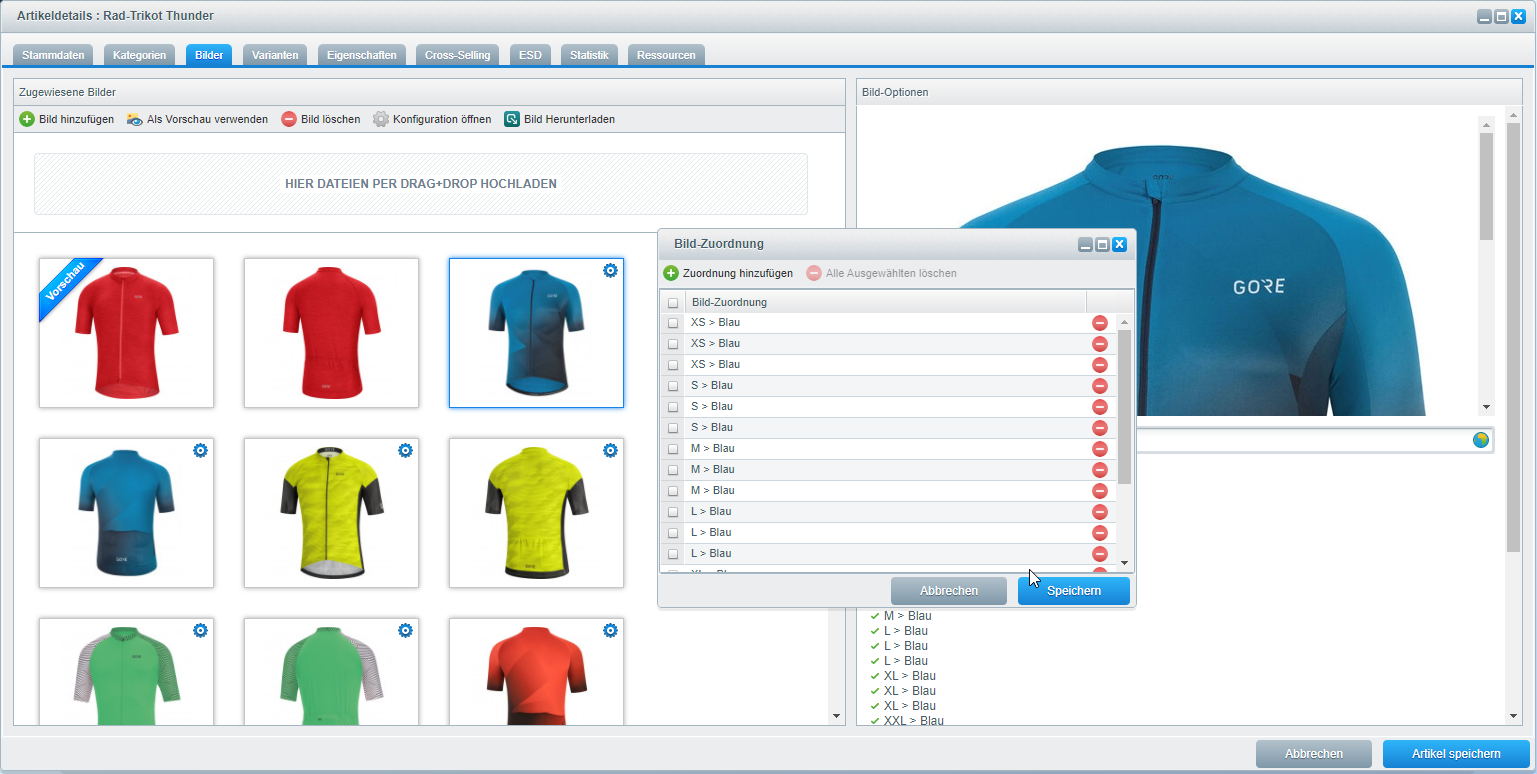This screenshot has width=1537, height=774.
Task: Check the third S > Blau row checkbox
Action: 673,428
